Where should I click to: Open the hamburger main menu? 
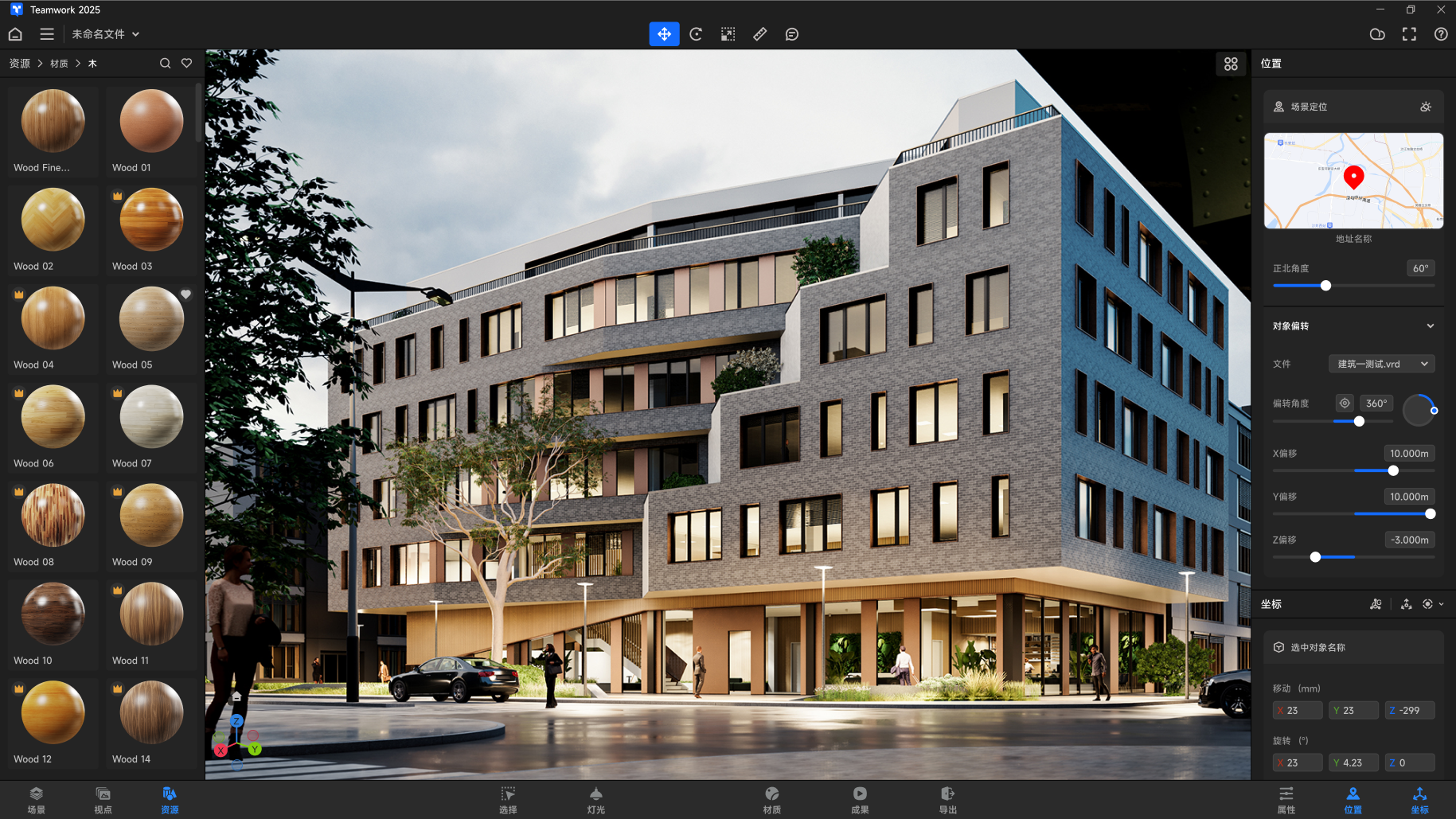pos(47,34)
